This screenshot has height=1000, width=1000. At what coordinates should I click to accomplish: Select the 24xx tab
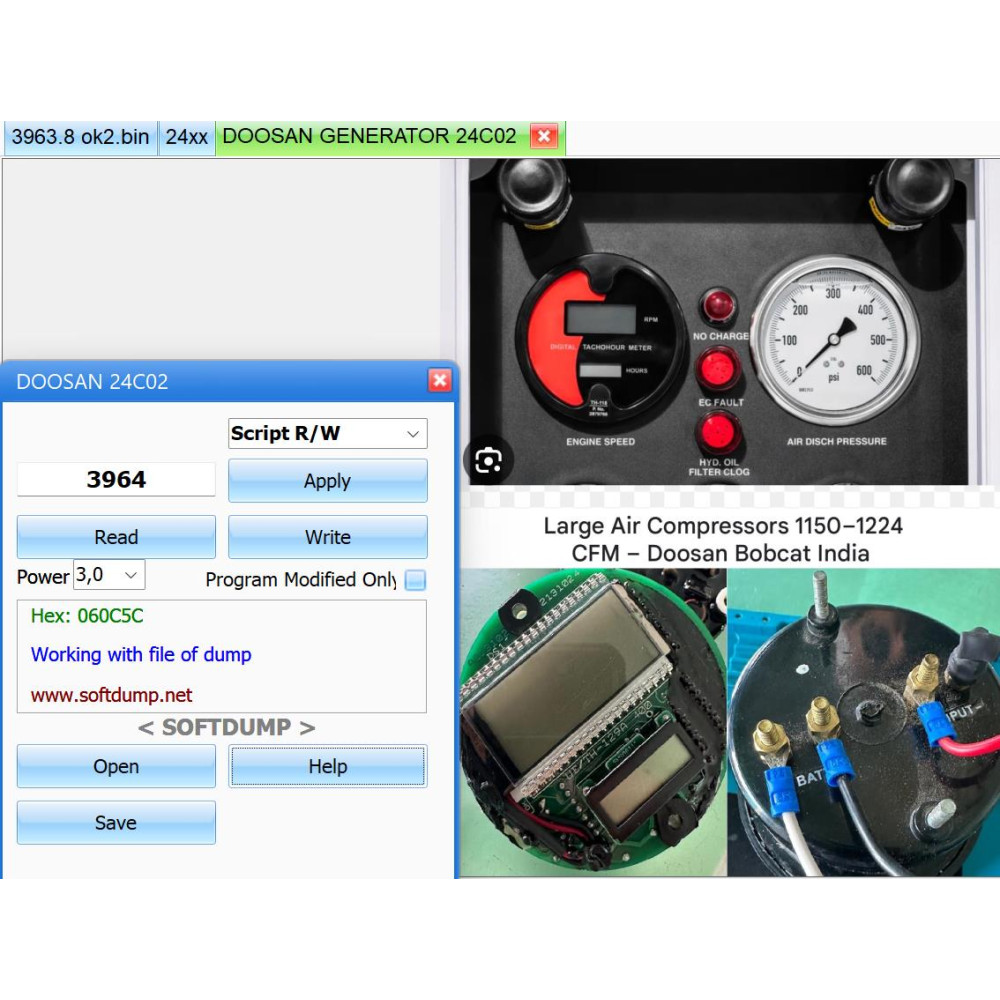pos(187,137)
